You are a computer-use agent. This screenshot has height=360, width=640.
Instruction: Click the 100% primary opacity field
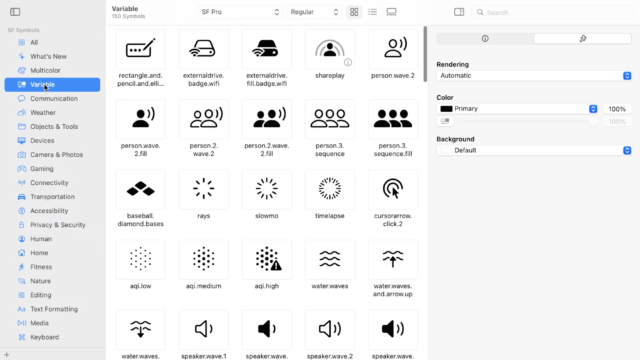tap(617, 109)
